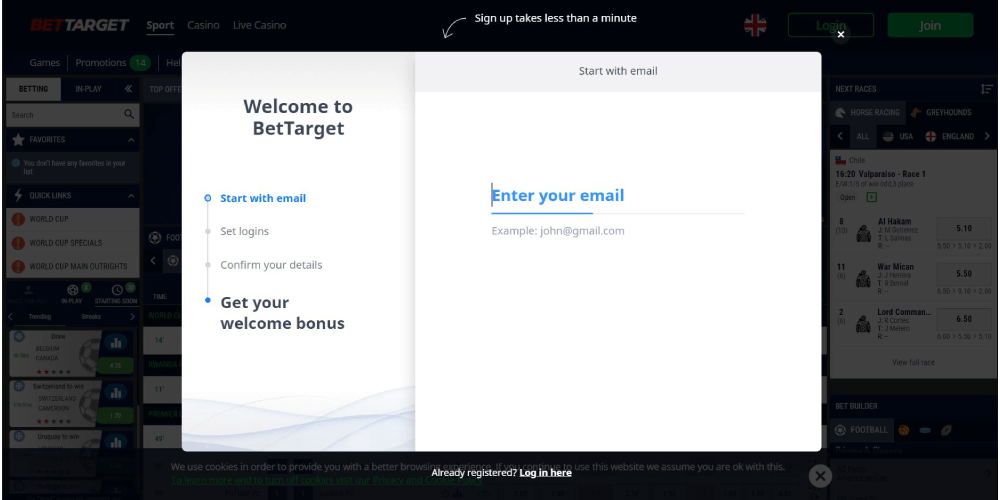Screen dimensions: 1000x500
Task: Dismiss the cookie notice banner
Action: [819, 476]
